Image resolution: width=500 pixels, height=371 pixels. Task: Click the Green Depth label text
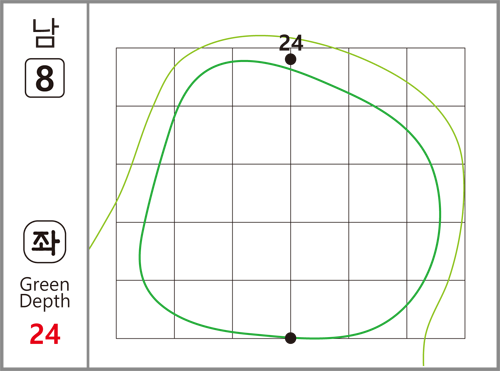(45, 293)
